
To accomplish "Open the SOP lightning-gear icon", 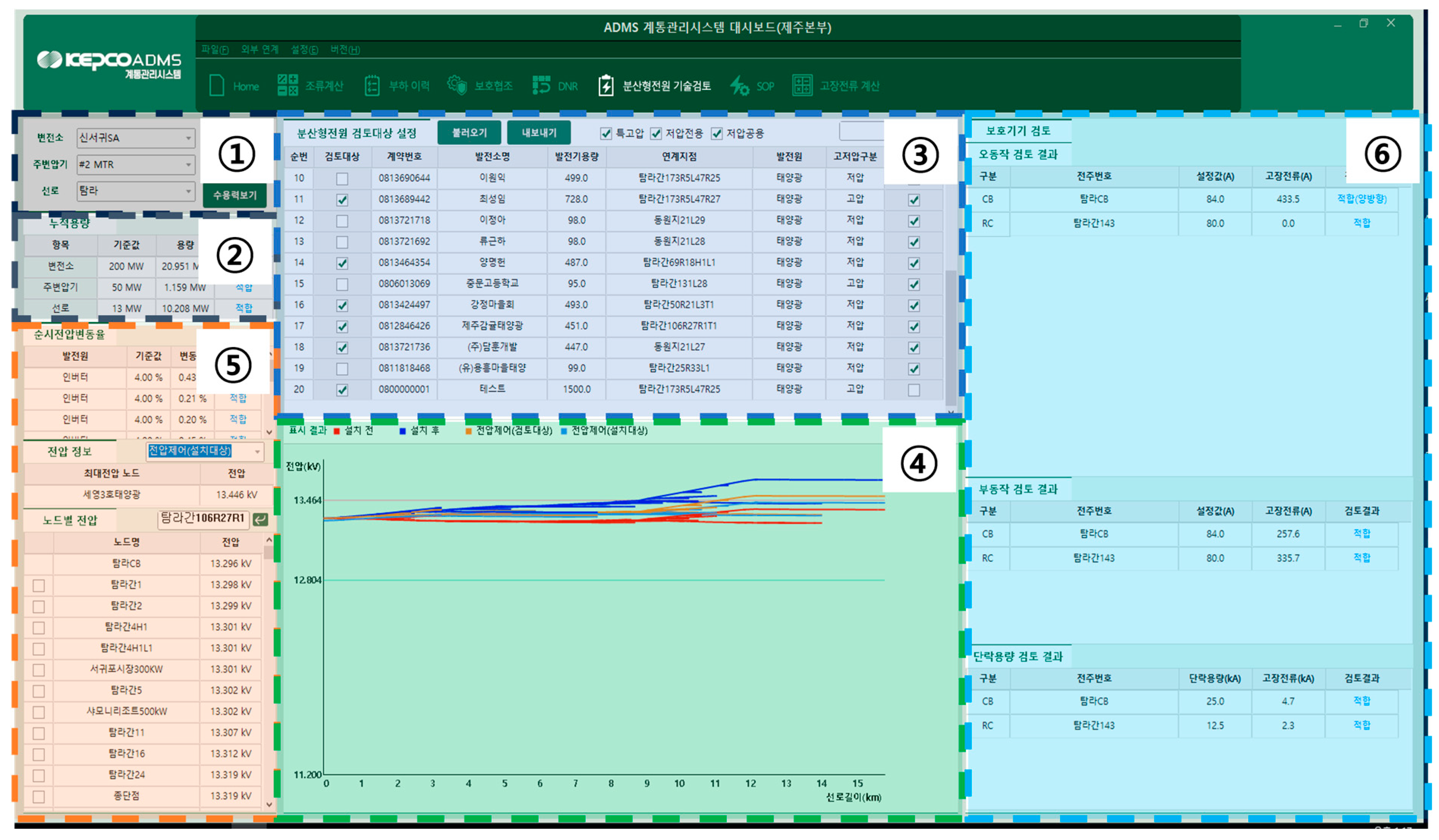I will pos(739,86).
